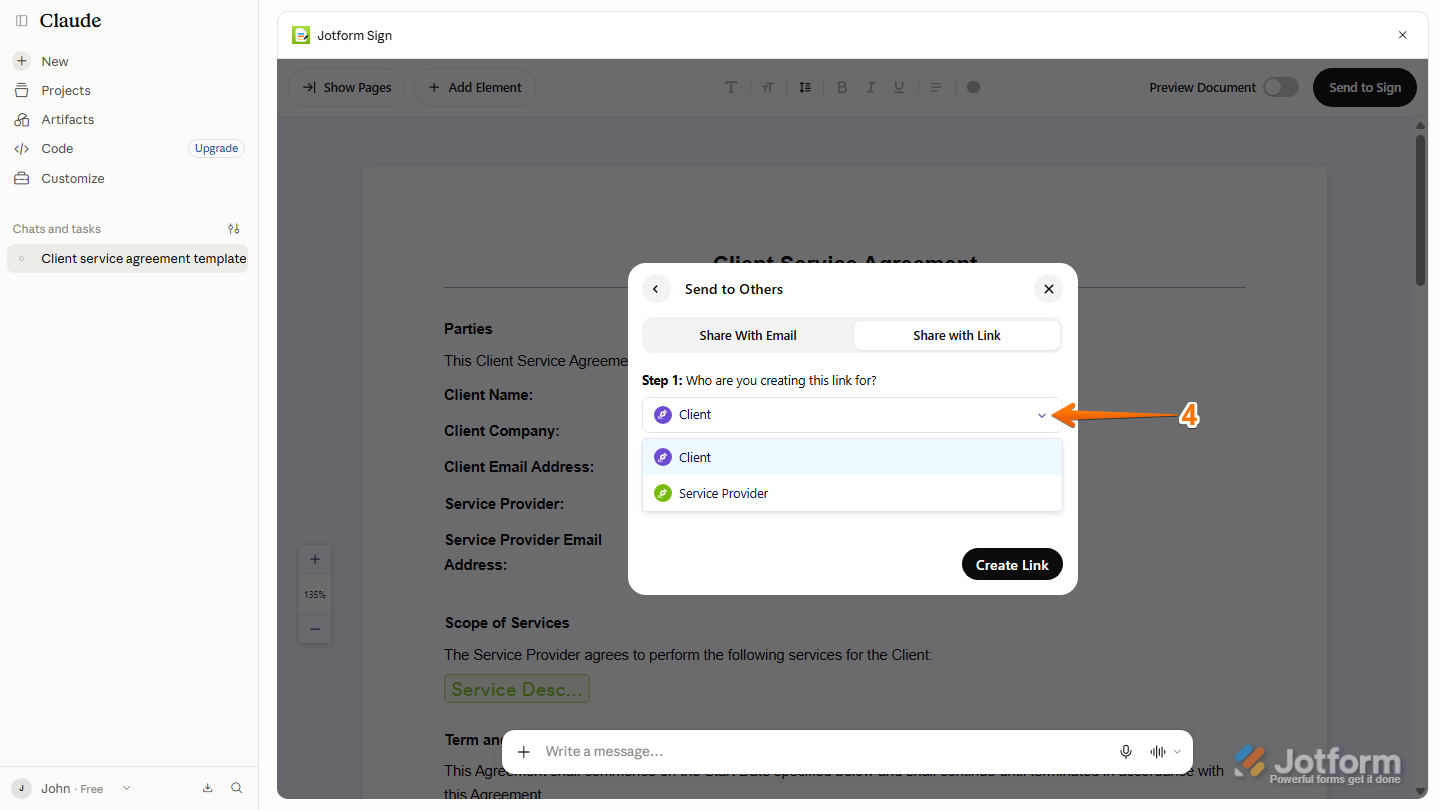Click the Send to Sign button
The width and height of the screenshot is (1440, 810).
tap(1365, 87)
